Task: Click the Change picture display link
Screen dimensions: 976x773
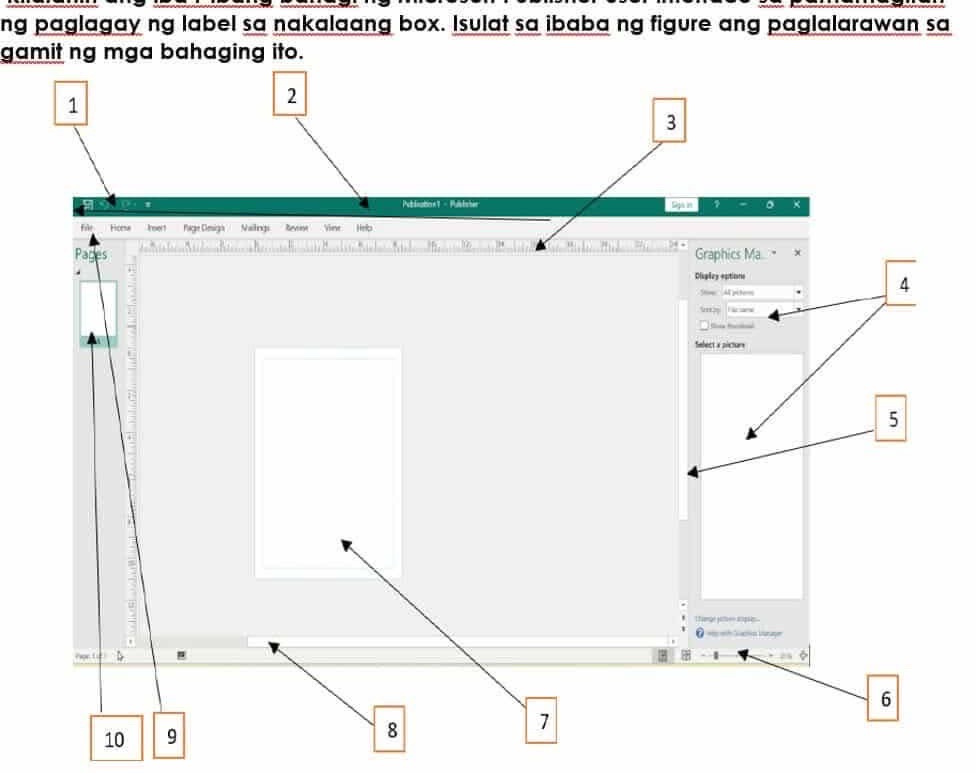Action: click(x=734, y=619)
